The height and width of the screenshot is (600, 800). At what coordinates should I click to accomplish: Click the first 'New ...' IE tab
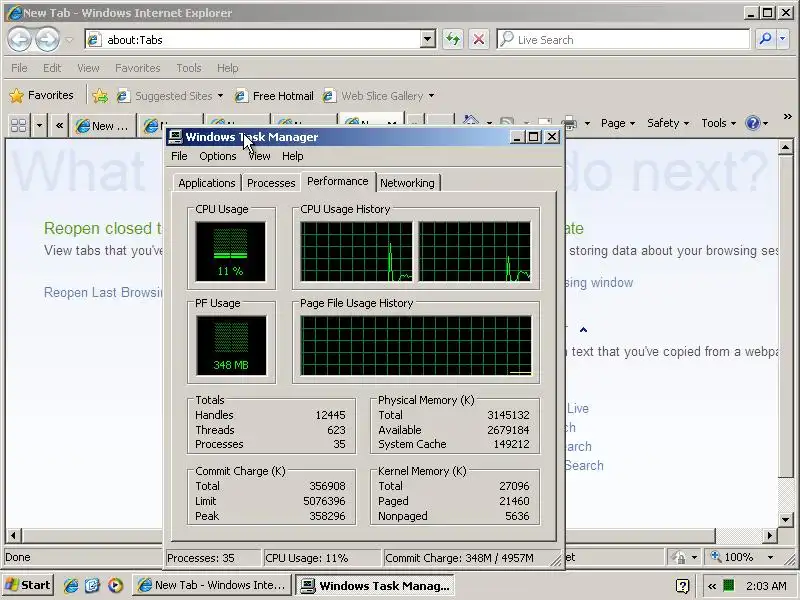click(x=103, y=126)
